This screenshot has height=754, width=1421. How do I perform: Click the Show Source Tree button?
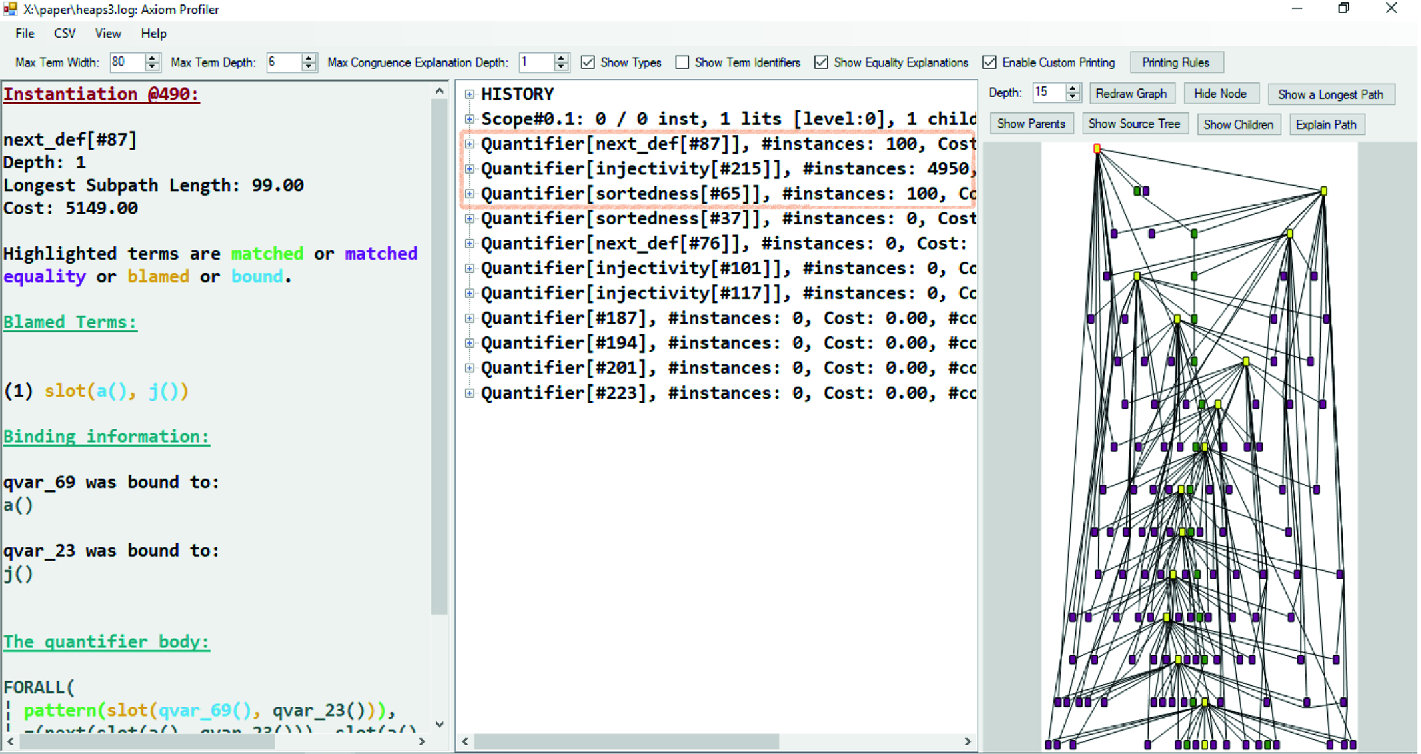click(x=1134, y=124)
